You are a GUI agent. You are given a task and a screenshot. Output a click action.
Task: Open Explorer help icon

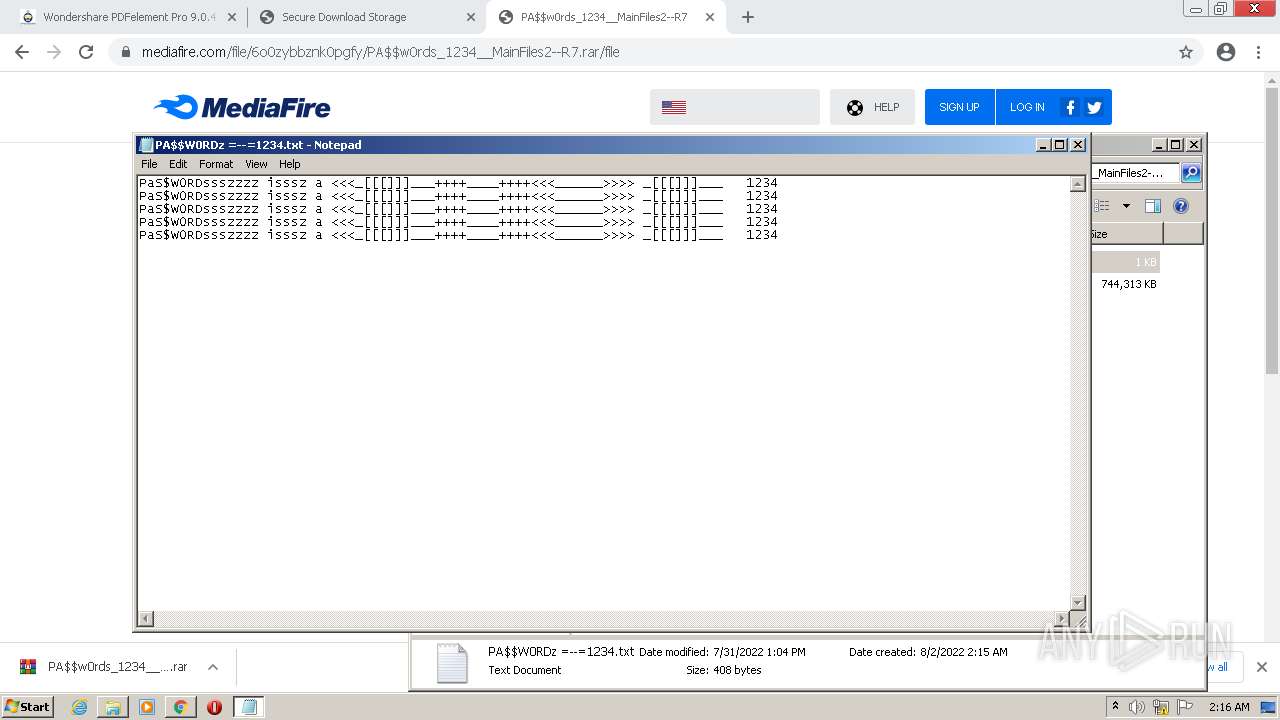[1181, 206]
